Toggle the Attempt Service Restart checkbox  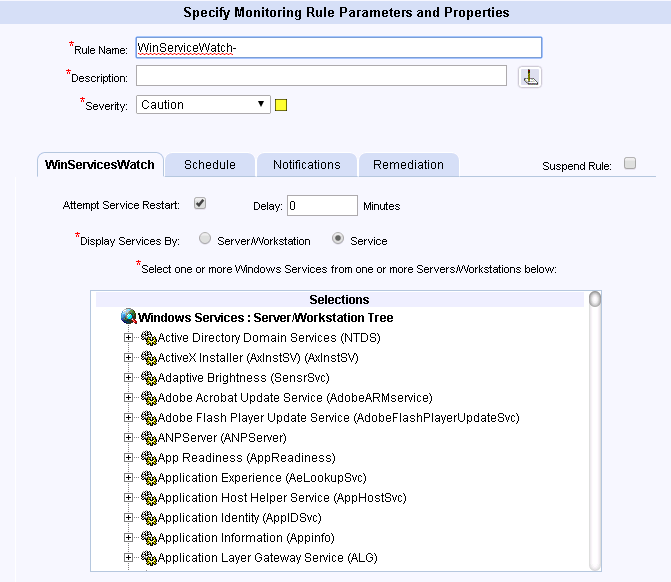point(200,203)
